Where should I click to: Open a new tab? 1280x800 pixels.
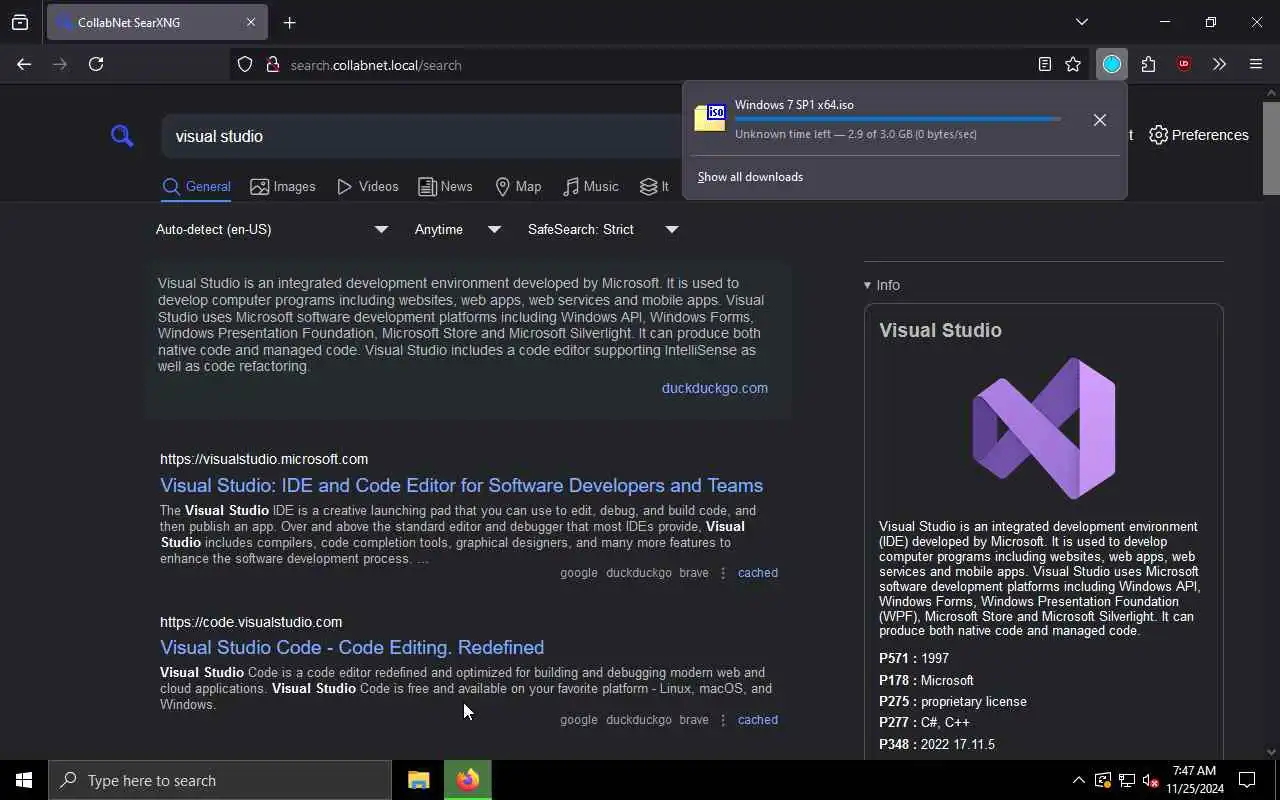coord(289,22)
